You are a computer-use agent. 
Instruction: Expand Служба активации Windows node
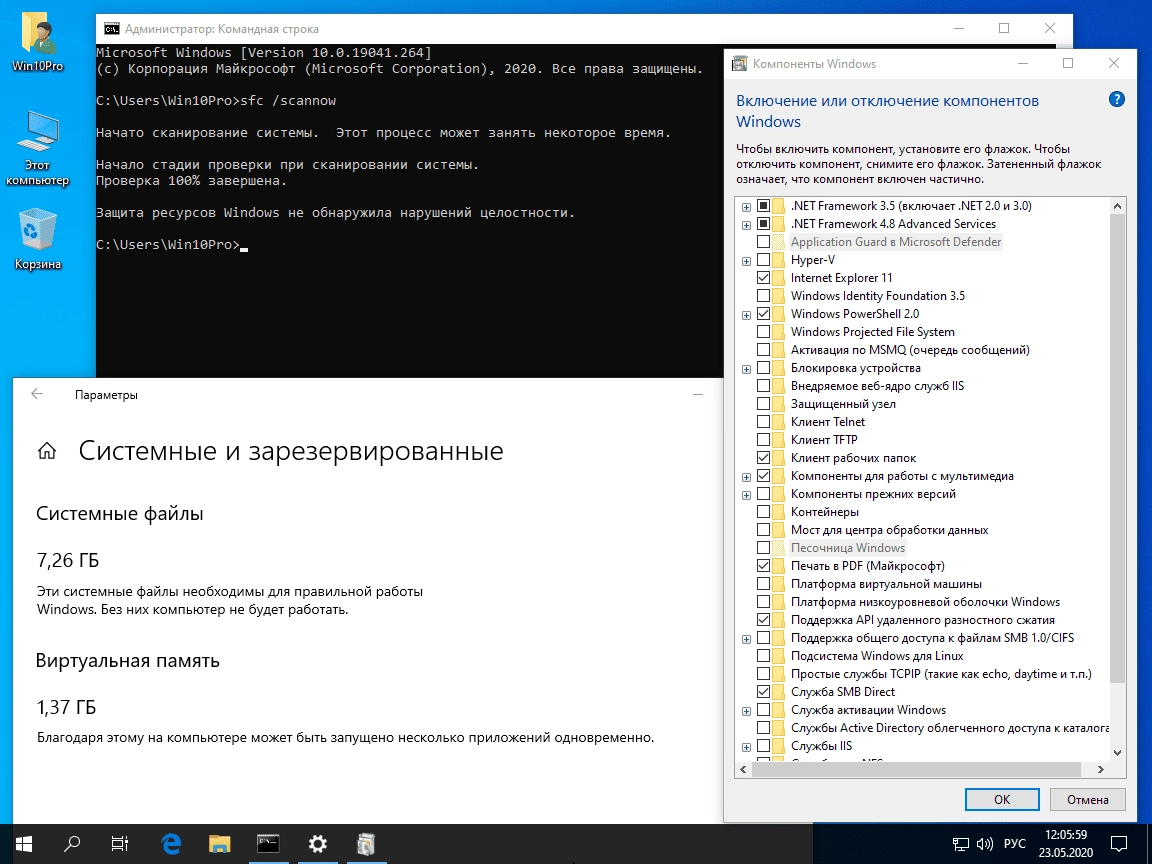pos(746,711)
